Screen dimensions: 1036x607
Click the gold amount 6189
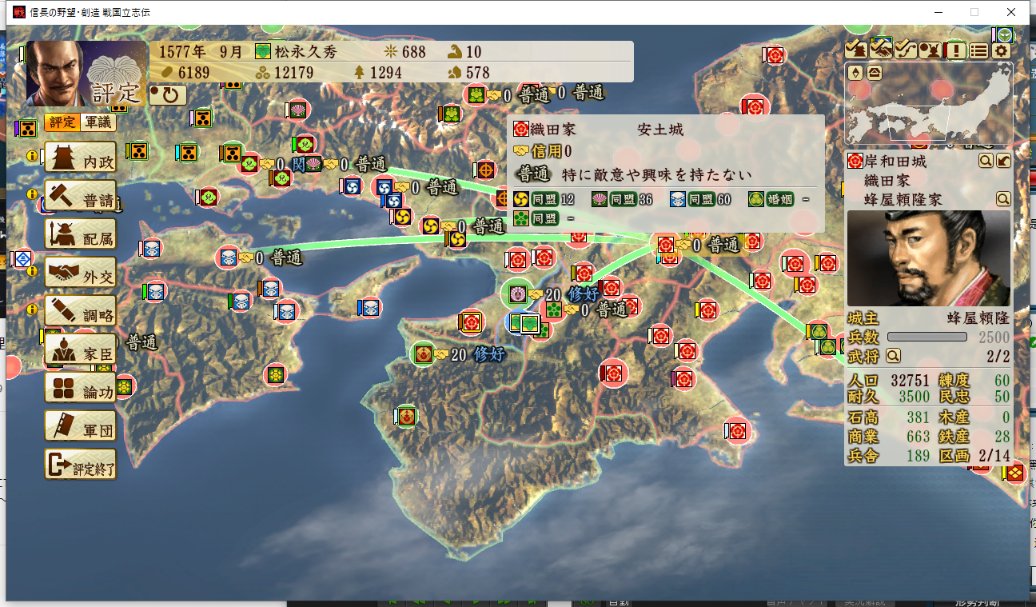pyautogui.click(x=193, y=72)
